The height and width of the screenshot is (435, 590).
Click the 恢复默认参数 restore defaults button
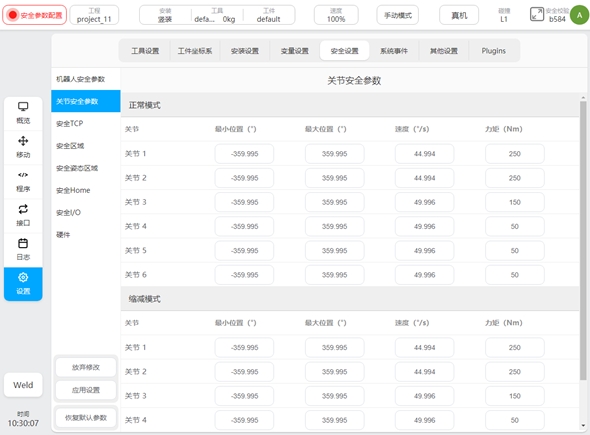(86, 418)
